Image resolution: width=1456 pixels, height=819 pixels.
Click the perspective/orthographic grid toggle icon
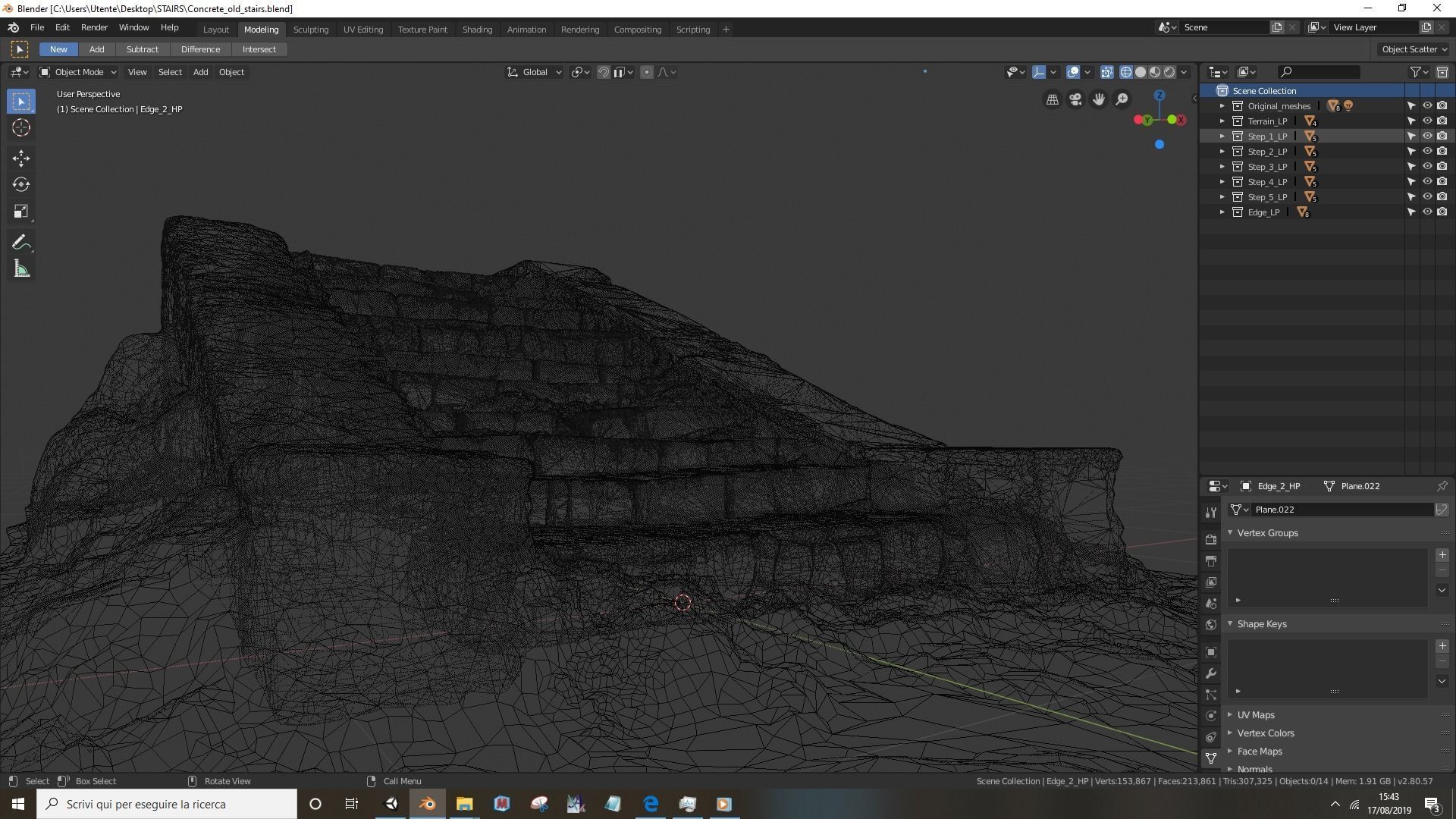tap(1052, 99)
